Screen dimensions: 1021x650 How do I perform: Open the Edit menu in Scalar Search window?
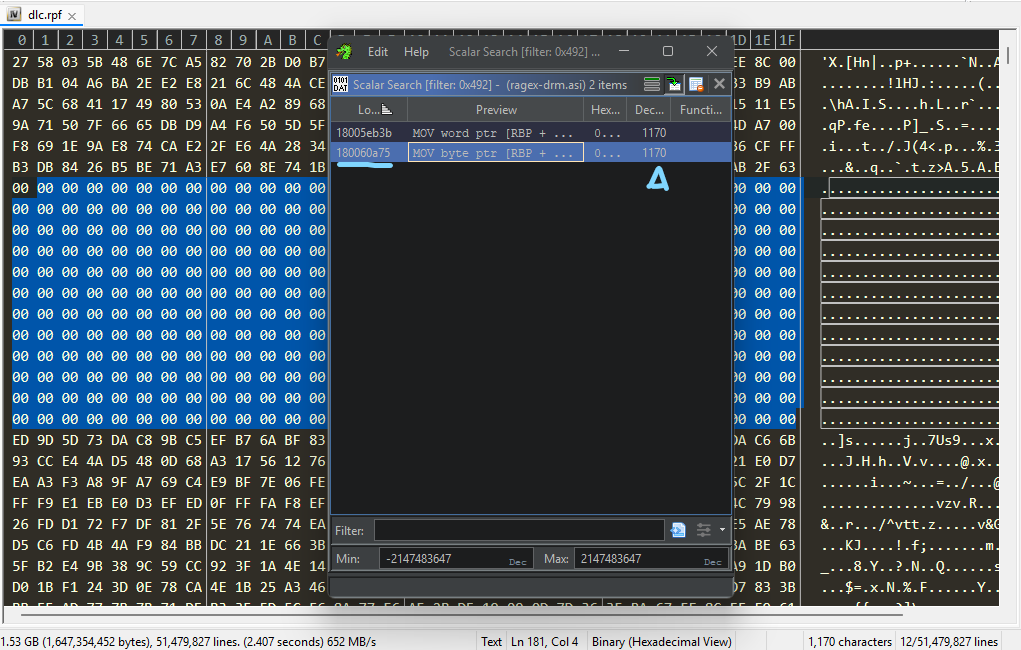(378, 52)
